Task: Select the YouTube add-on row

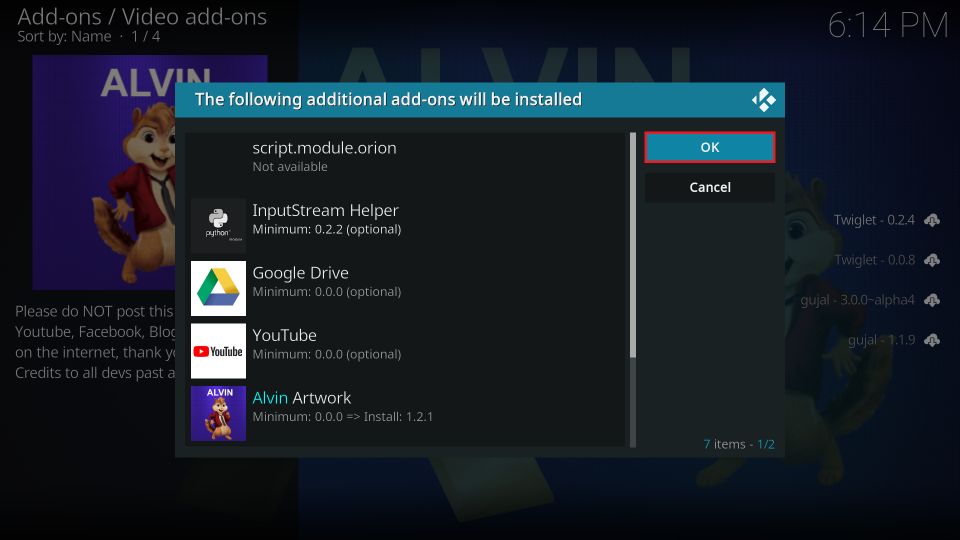Action: pos(407,351)
